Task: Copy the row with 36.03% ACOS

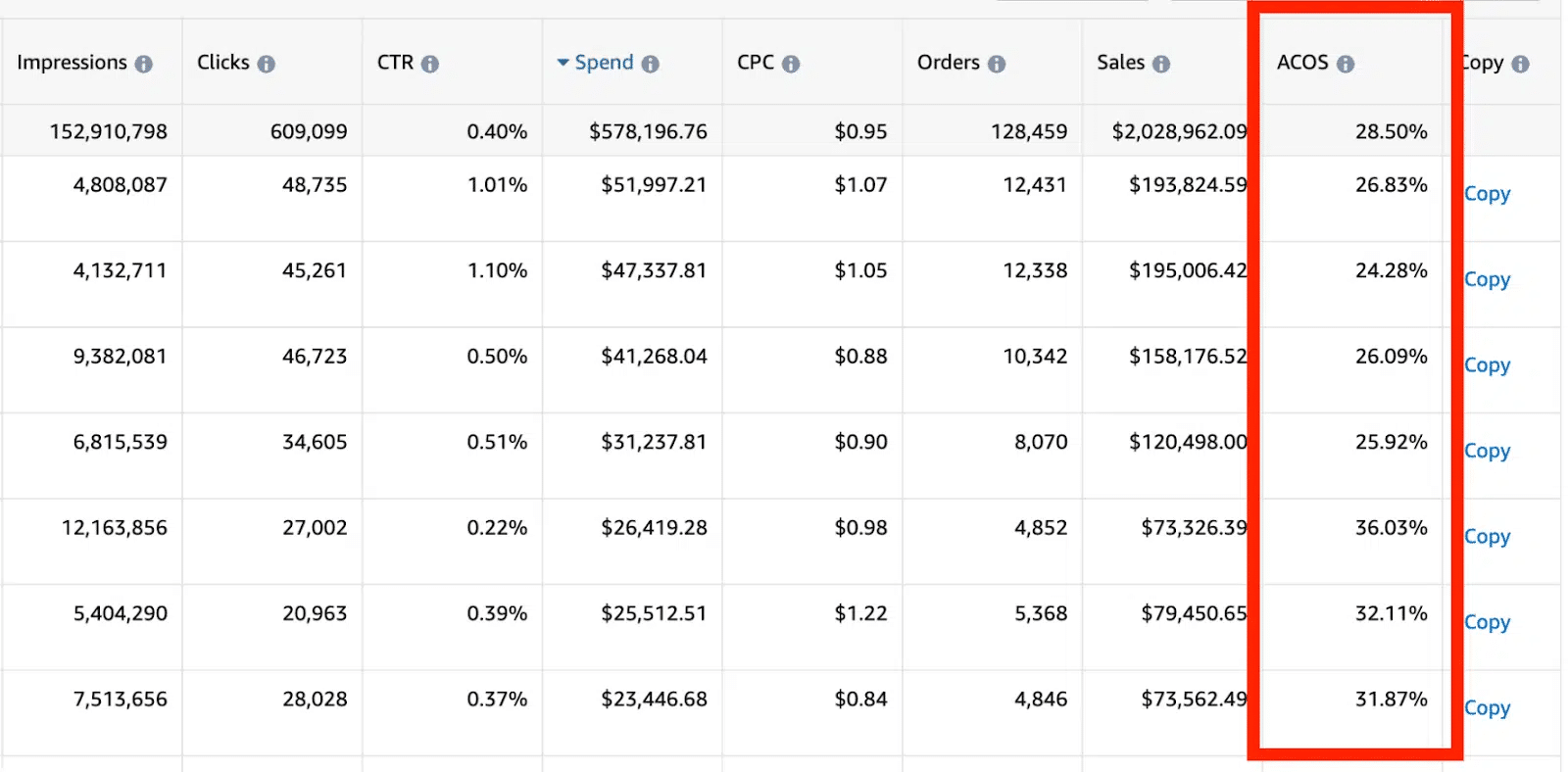Action: (x=1487, y=536)
